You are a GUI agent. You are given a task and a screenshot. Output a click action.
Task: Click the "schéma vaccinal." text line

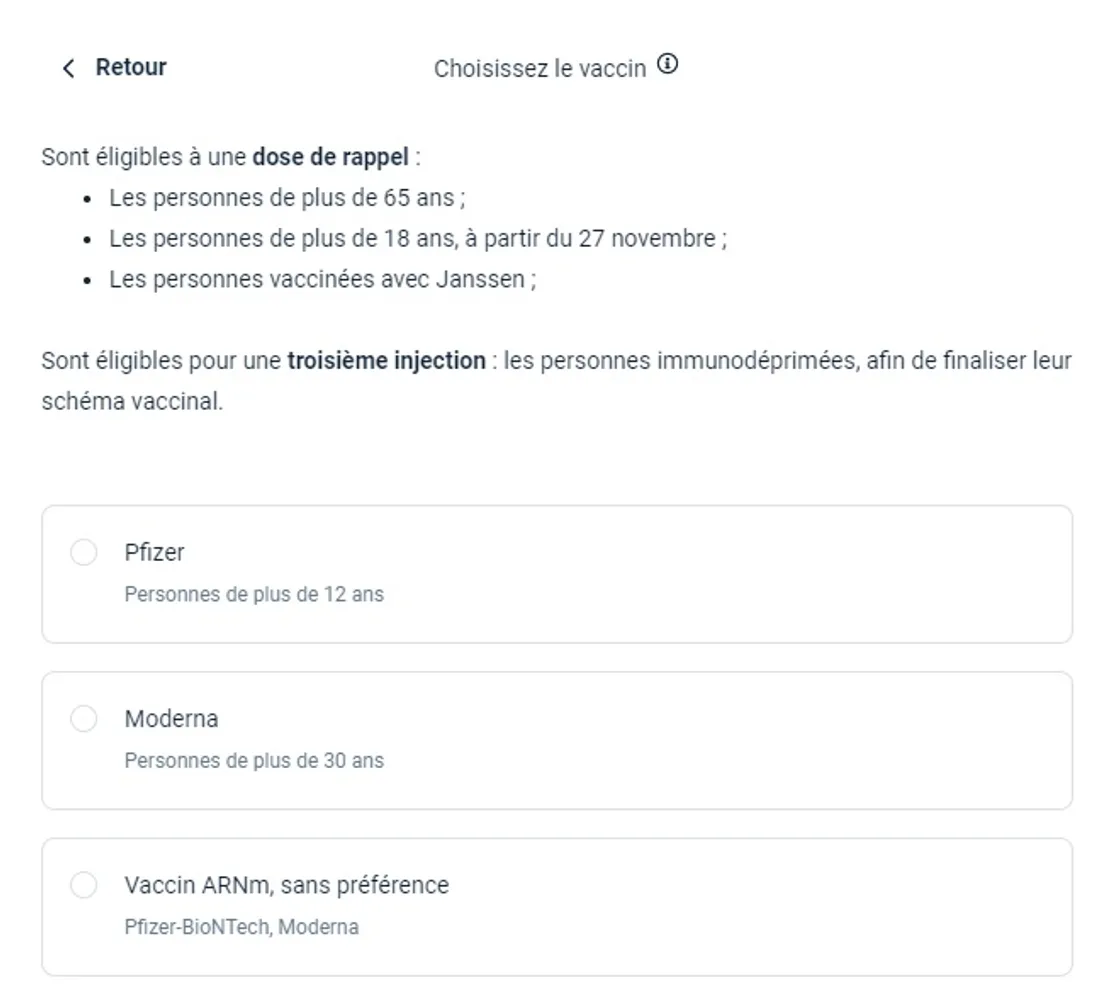[132, 401]
